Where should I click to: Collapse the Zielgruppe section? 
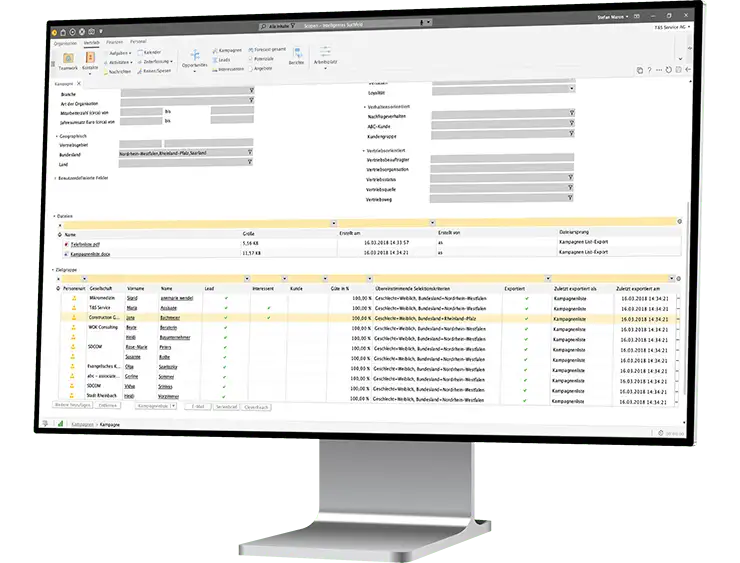[53, 270]
